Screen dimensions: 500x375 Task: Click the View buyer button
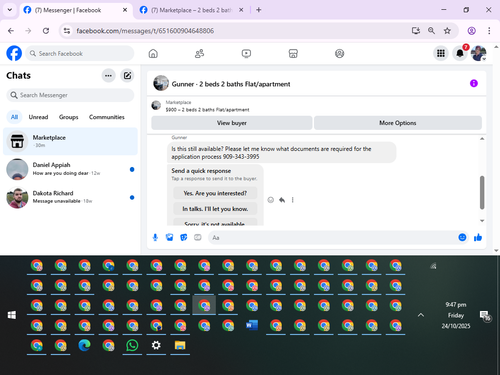coord(232,123)
